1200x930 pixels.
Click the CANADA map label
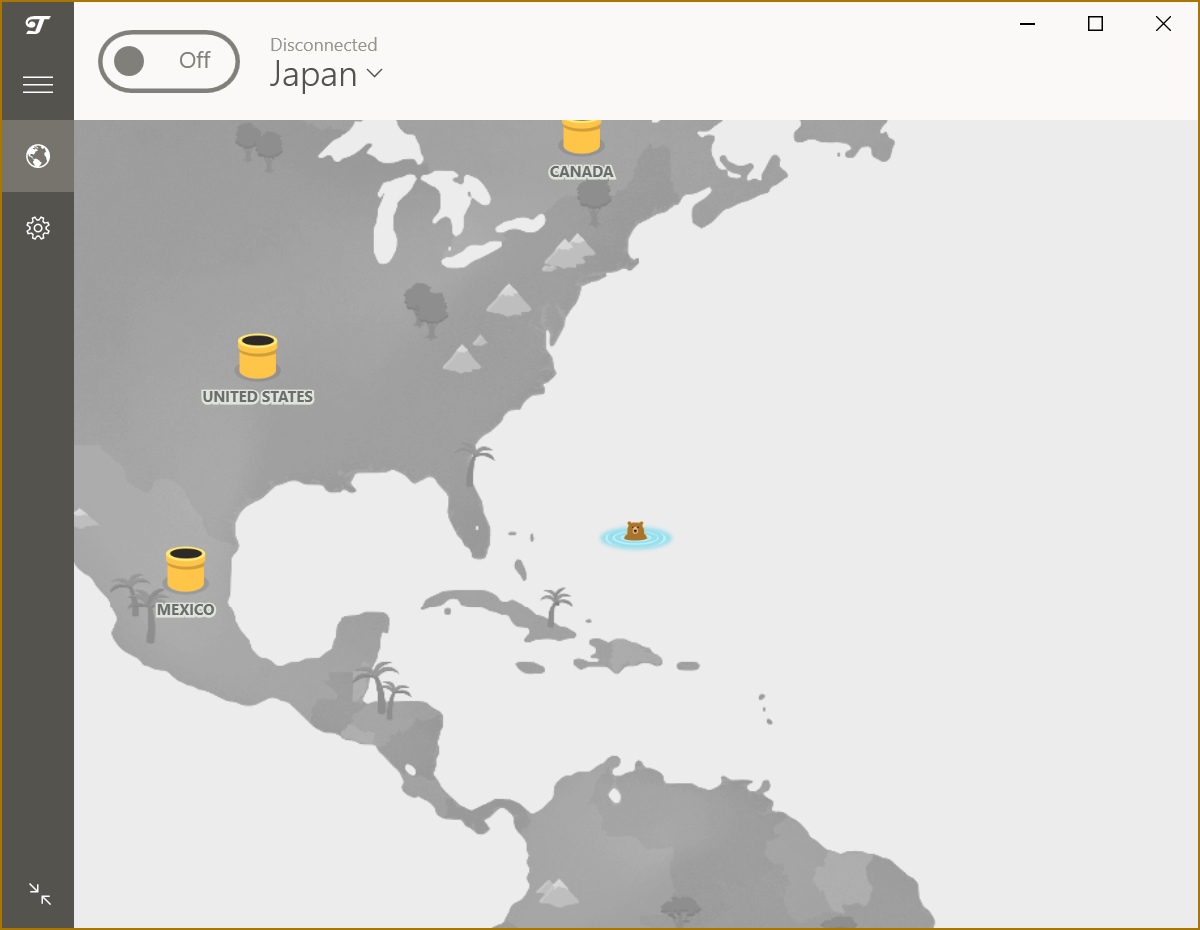[582, 172]
